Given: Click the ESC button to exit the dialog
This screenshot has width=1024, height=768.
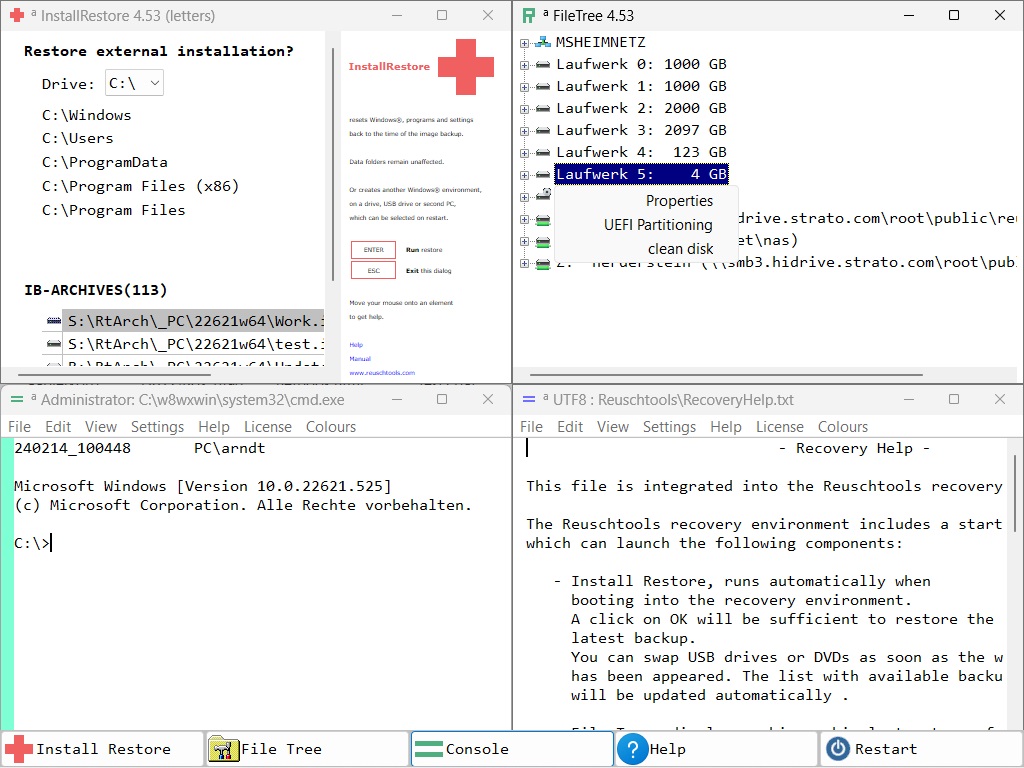Looking at the screenshot, I should point(374,270).
